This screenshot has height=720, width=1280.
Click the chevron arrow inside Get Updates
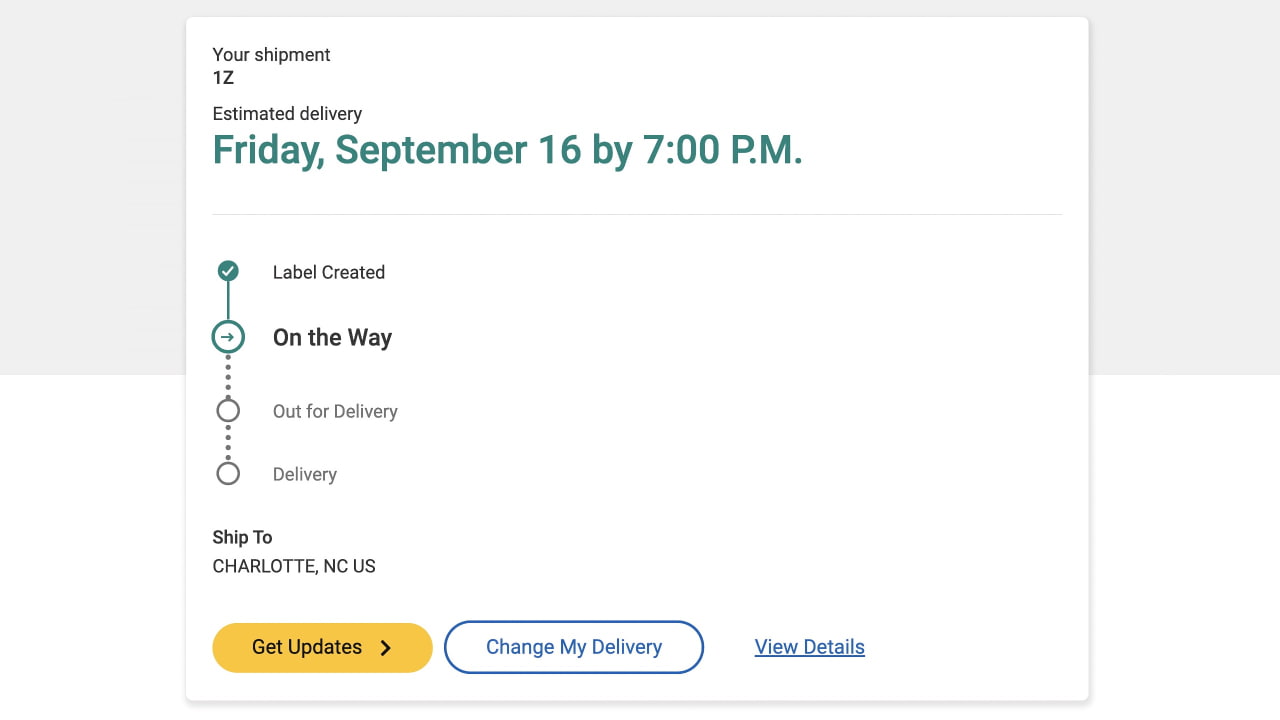[x=386, y=648]
